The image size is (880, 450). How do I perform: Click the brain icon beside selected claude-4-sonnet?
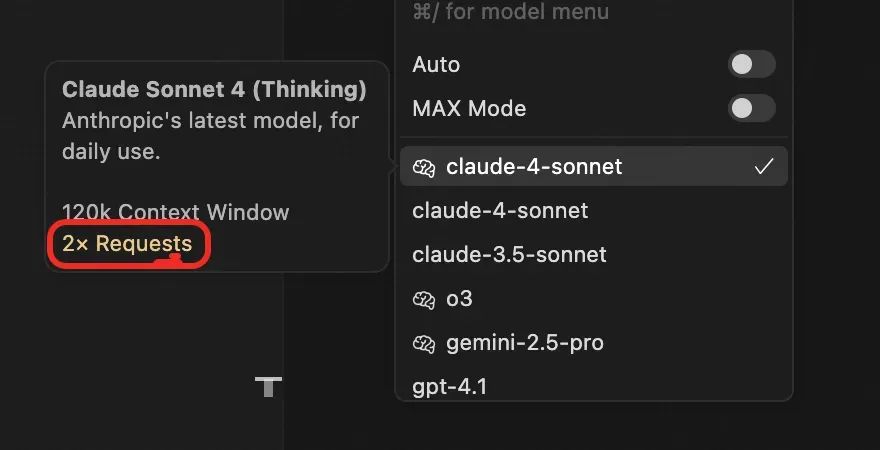424,167
